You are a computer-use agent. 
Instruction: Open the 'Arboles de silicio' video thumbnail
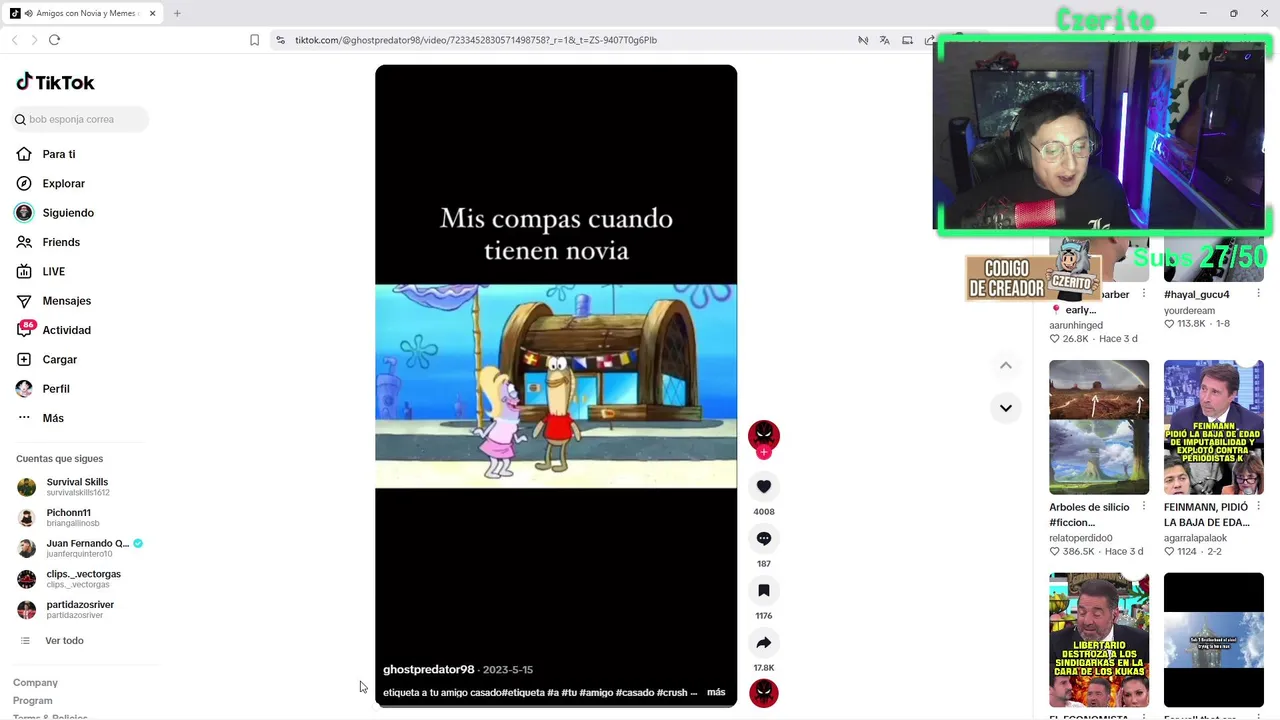pos(1099,427)
